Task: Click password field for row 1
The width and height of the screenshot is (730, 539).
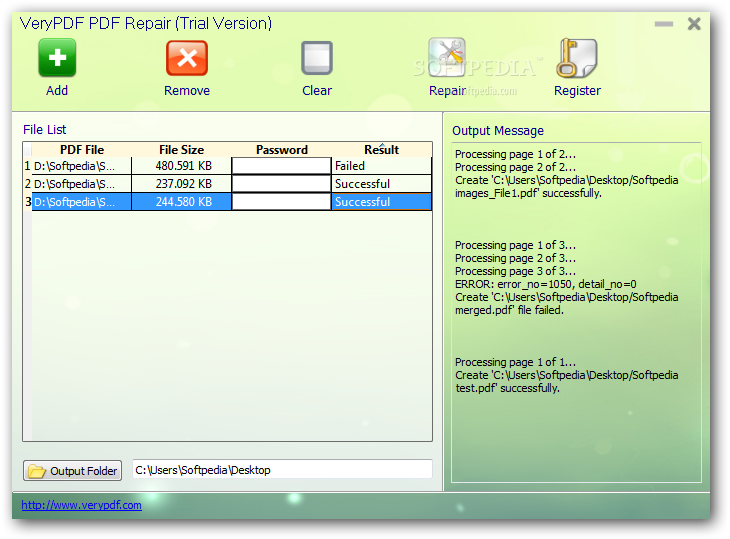Action: click(x=282, y=166)
